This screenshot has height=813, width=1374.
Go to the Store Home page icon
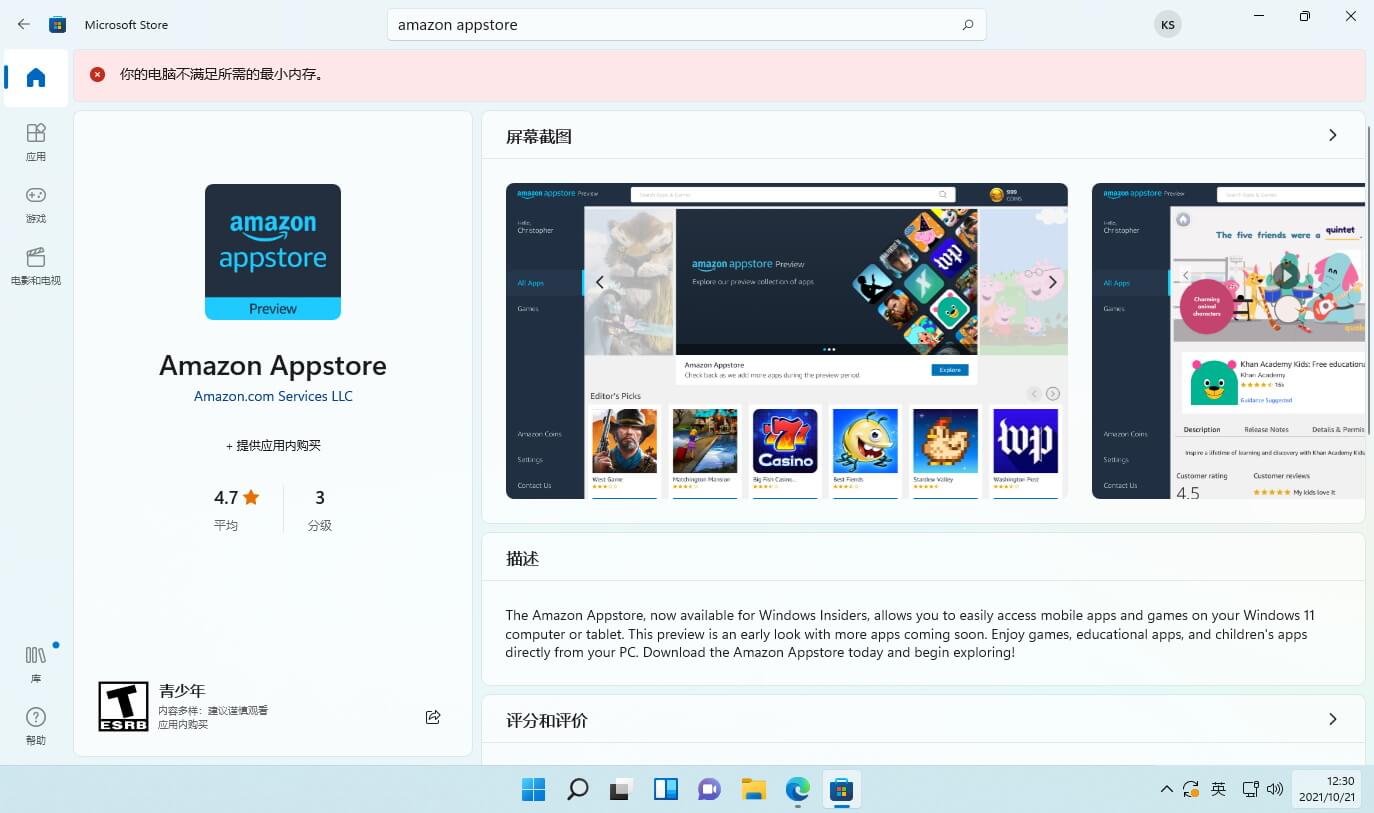pos(35,77)
